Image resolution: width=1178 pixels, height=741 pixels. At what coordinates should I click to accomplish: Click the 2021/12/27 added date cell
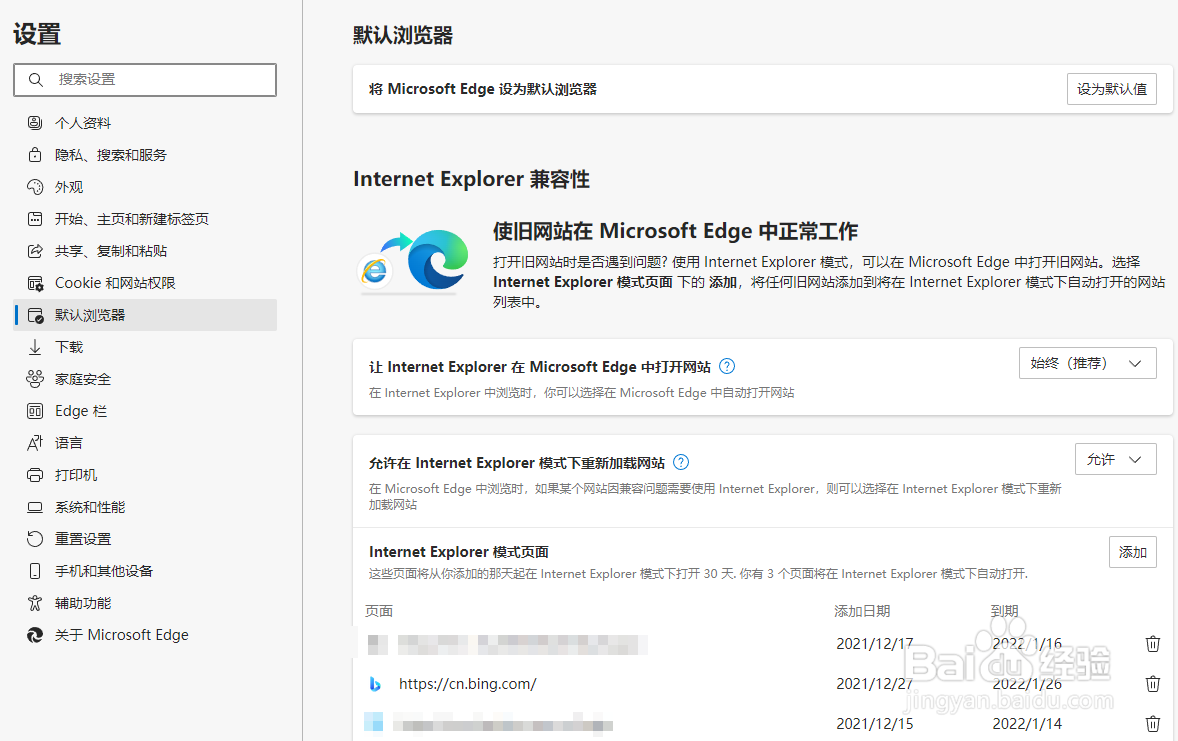click(x=874, y=684)
